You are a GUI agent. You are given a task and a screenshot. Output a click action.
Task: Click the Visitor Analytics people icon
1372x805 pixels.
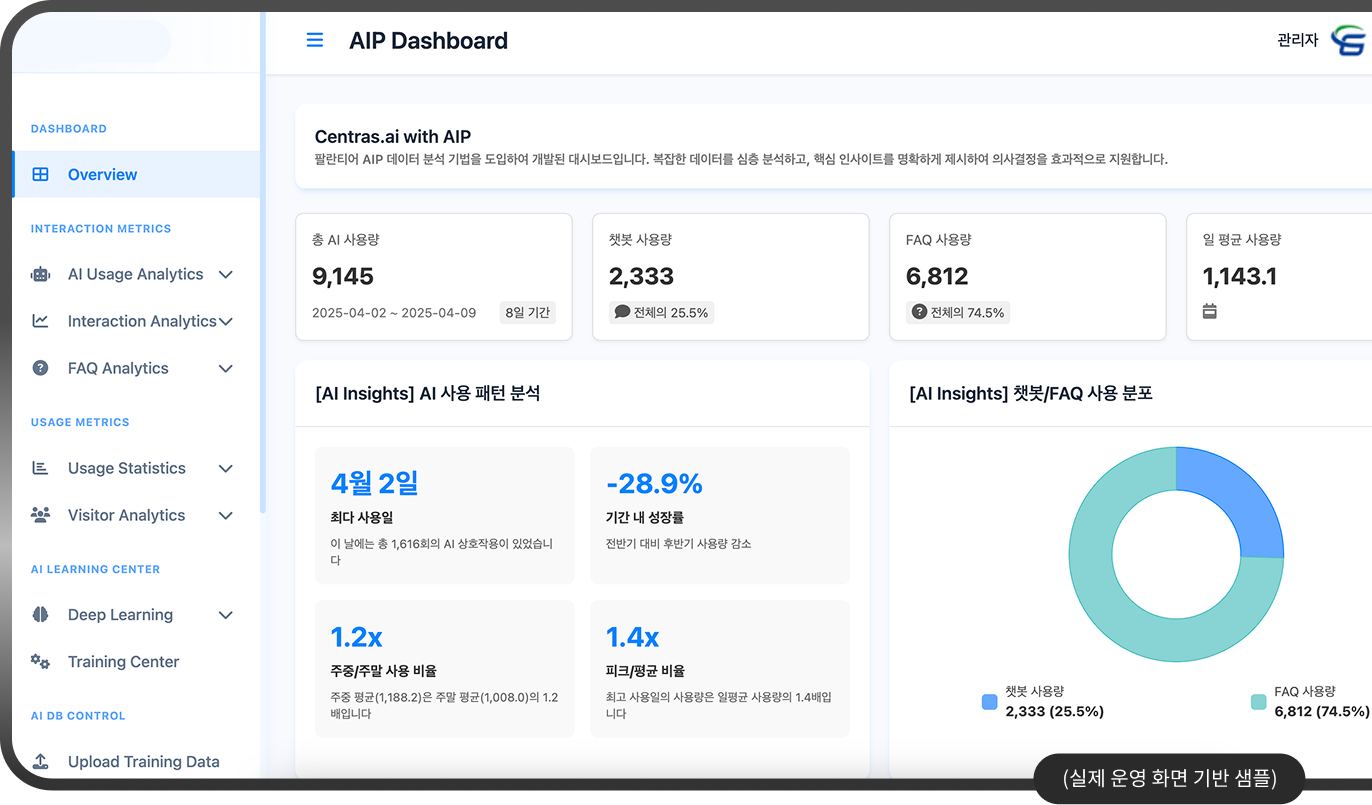click(x=40, y=515)
